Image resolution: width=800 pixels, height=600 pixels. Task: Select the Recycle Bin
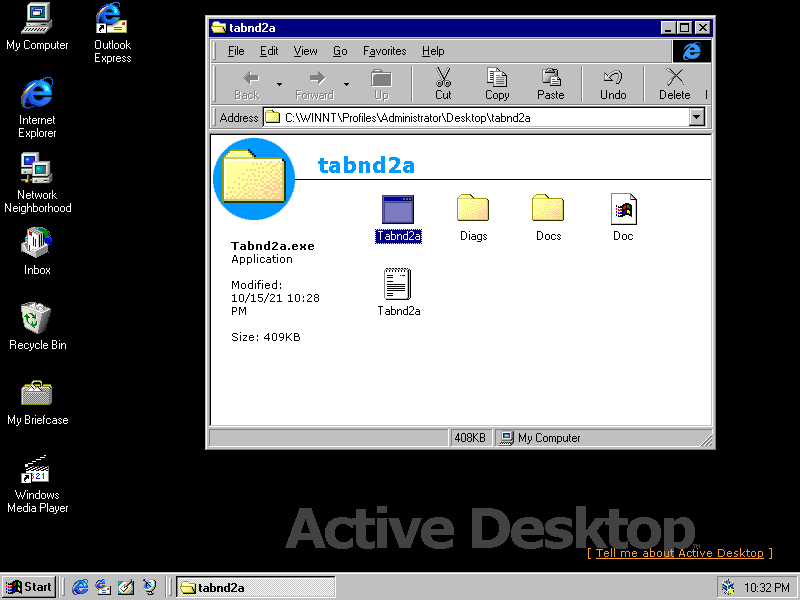coord(37,327)
